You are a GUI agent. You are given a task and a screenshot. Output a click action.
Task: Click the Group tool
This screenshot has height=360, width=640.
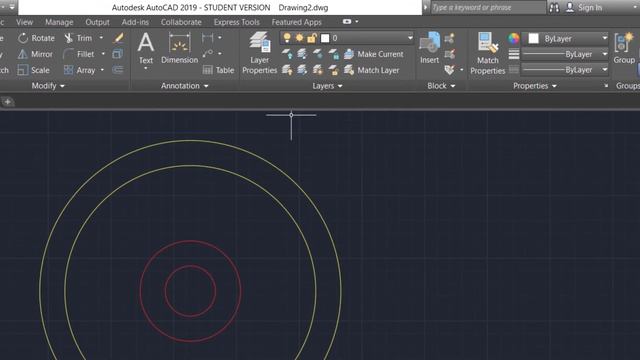[x=624, y=48]
